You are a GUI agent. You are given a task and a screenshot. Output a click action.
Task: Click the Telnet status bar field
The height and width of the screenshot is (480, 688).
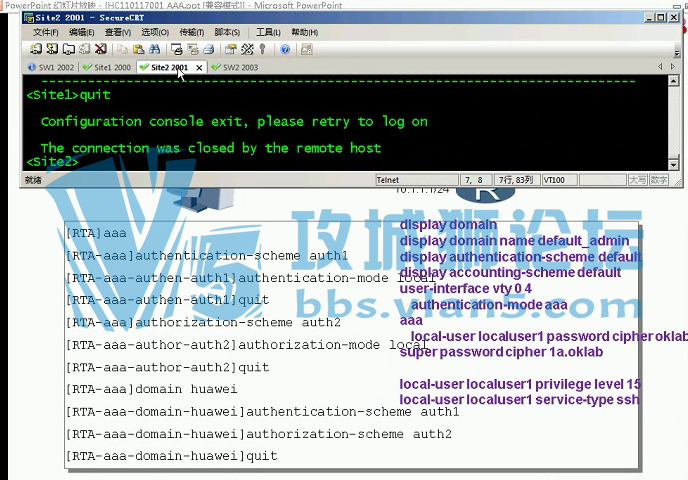[417, 180]
